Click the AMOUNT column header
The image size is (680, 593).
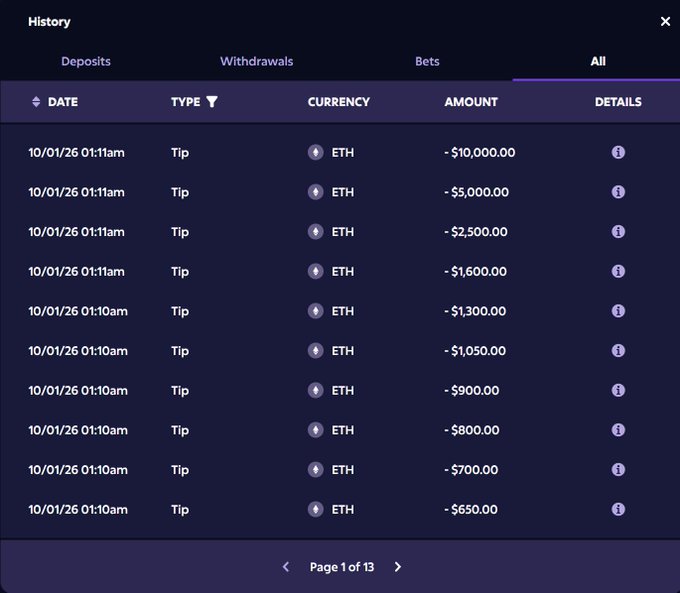click(x=471, y=102)
